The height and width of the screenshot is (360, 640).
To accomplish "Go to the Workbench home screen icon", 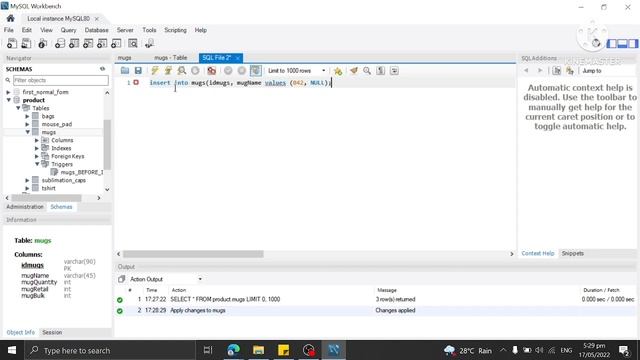I will (x=10, y=18).
